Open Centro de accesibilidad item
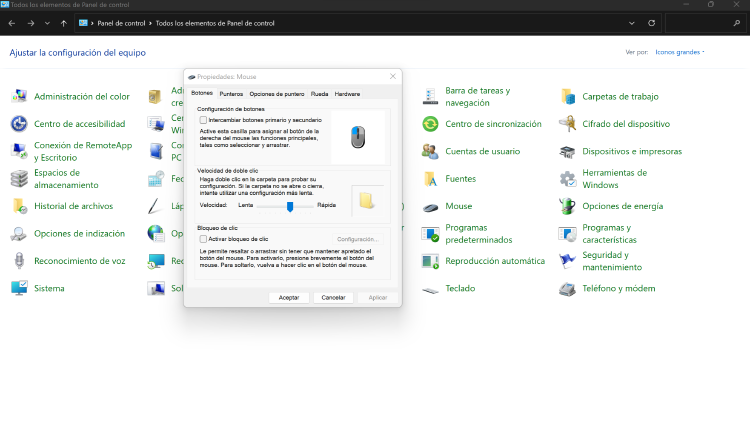 point(19,124)
